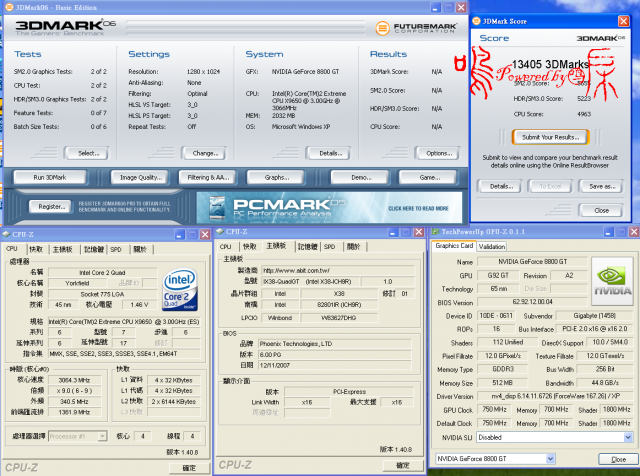640x476 pixels.
Task: Click core speed value 3064.3 MHz
Action: [74, 380]
